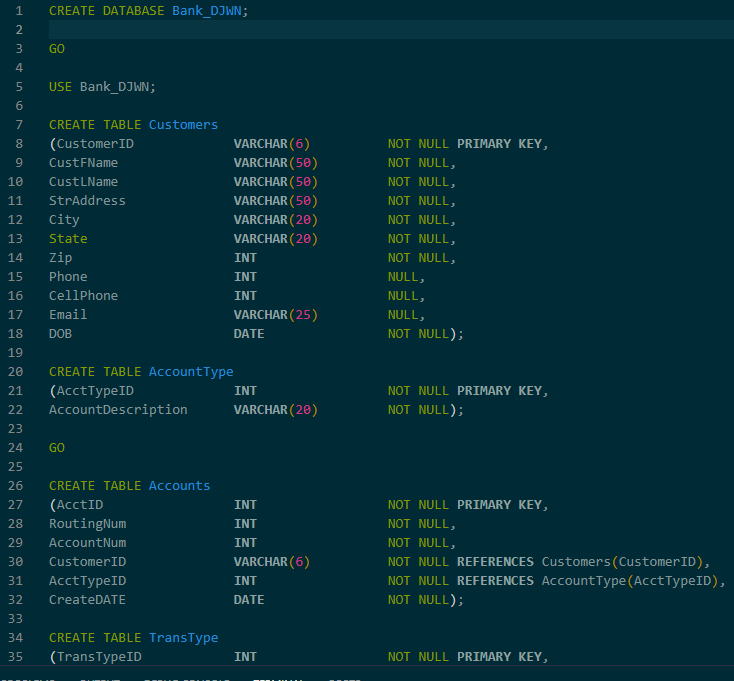Click the database name Bank_DJWN on line 1
The width and height of the screenshot is (734, 681).
(x=206, y=11)
